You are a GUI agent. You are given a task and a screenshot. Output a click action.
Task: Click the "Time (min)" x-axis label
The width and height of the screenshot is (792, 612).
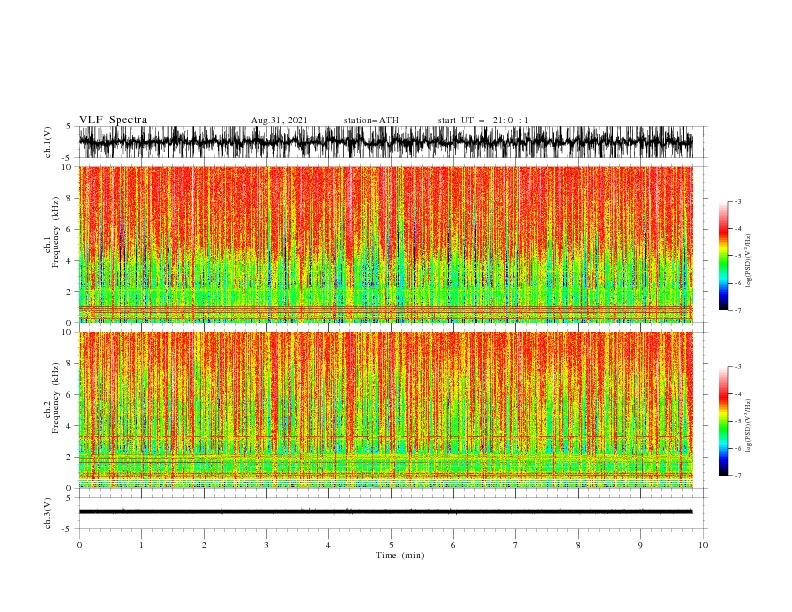pyautogui.click(x=400, y=555)
